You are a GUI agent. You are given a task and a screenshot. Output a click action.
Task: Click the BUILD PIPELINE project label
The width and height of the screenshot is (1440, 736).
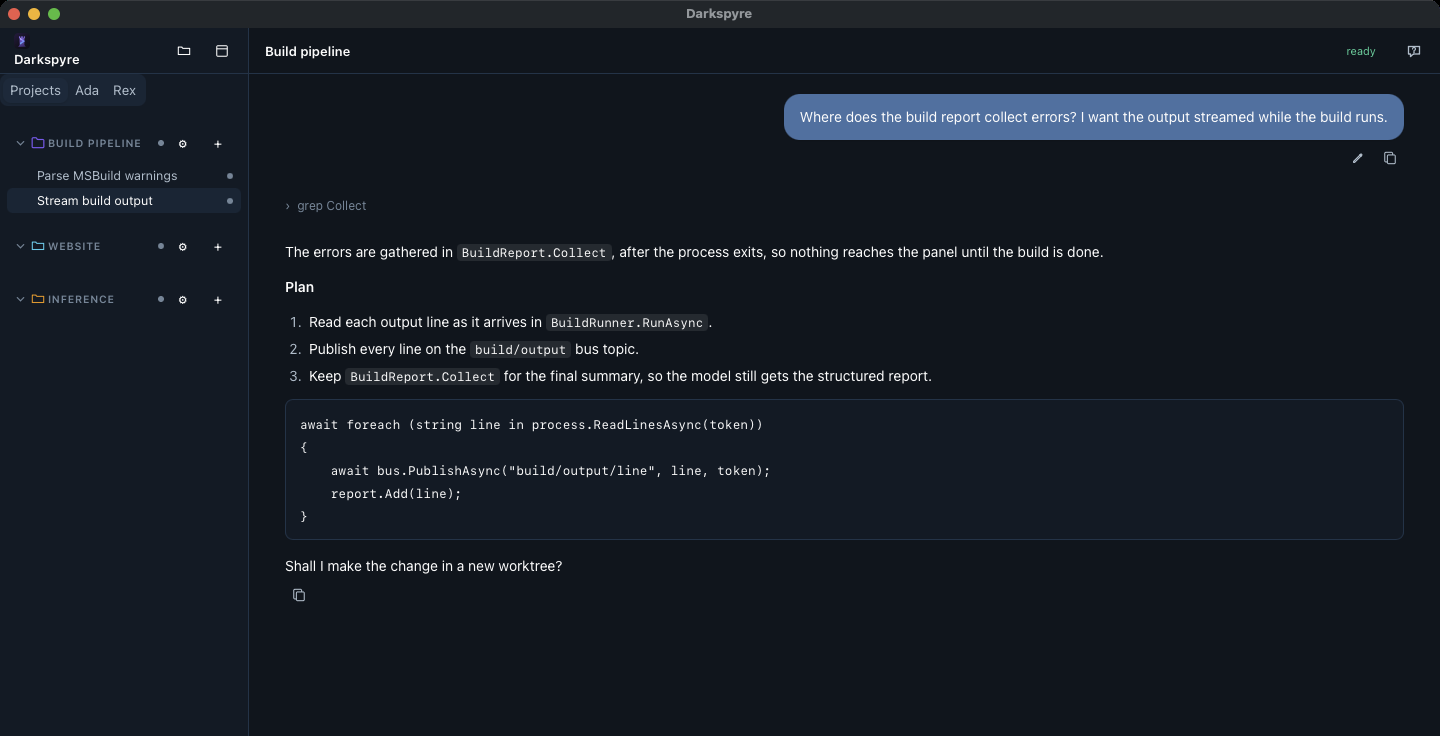[94, 144]
